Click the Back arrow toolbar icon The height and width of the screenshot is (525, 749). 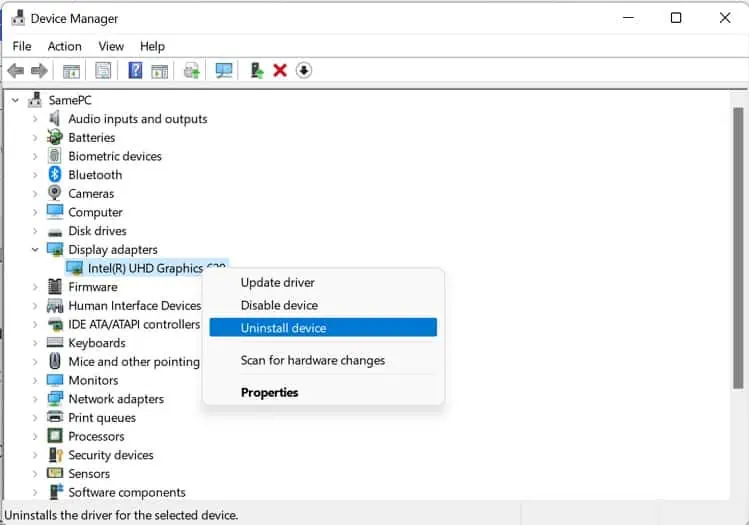(15, 70)
